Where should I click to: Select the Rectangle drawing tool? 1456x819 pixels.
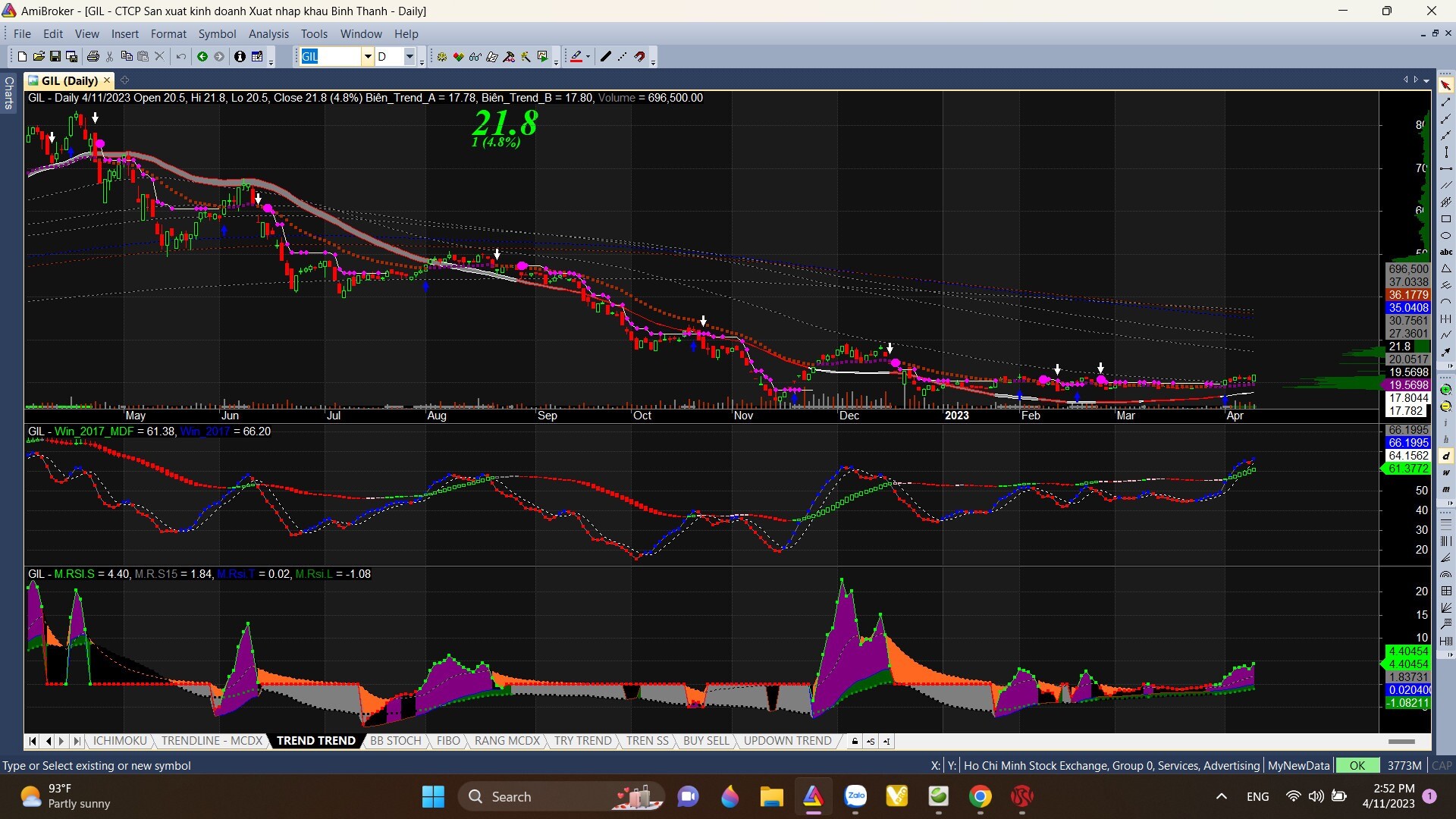[1446, 219]
